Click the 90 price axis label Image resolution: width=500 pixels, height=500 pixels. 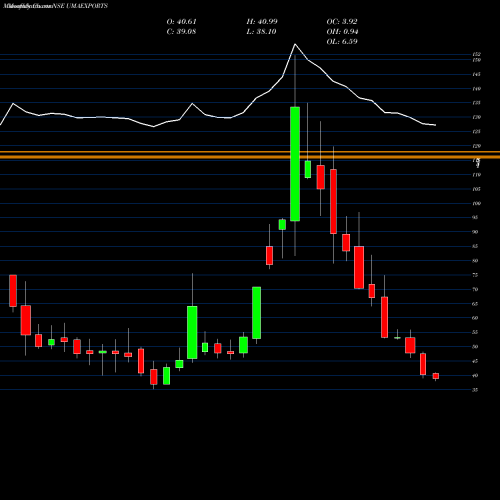(x=475, y=232)
